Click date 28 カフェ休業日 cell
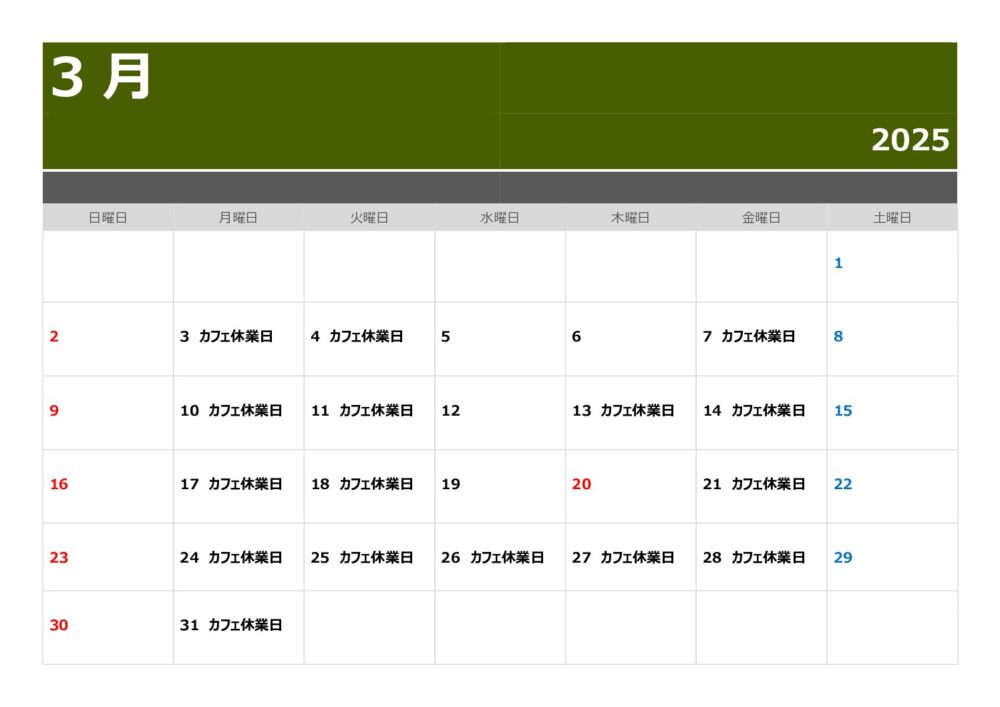 [x=761, y=557]
